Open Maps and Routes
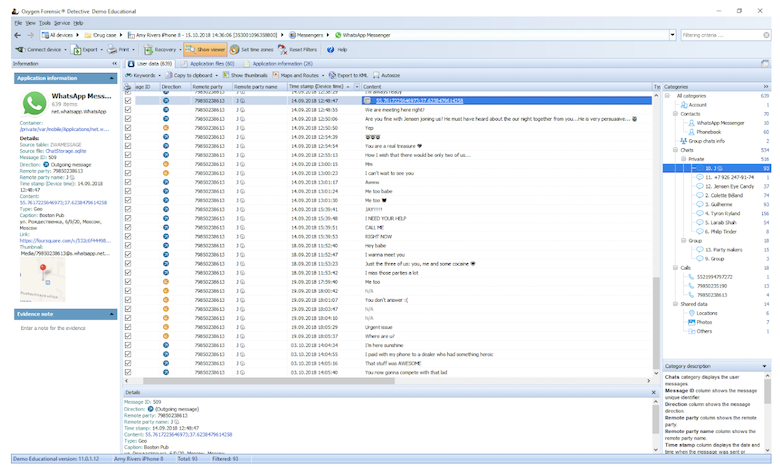The image size is (780, 472). click(x=296, y=76)
